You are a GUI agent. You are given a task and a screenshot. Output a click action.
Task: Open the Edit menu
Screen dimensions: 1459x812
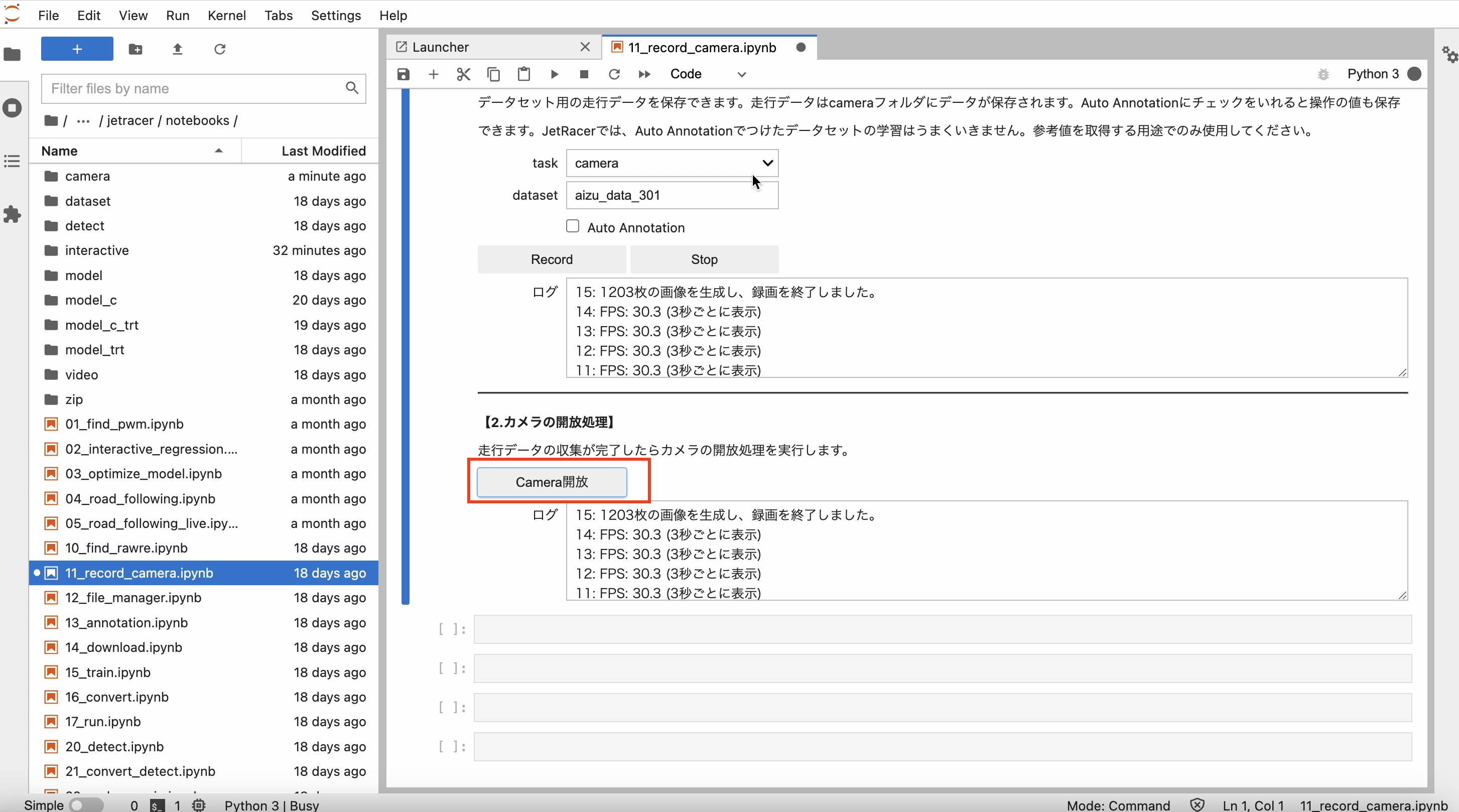tap(89, 15)
